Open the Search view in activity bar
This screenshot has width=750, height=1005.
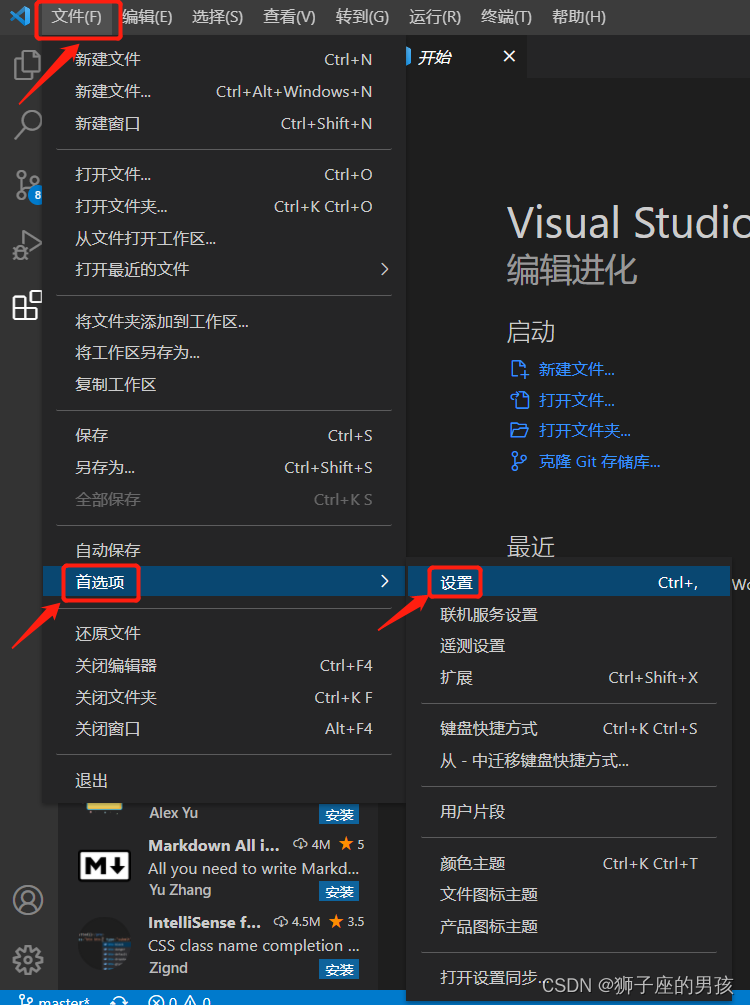28,124
